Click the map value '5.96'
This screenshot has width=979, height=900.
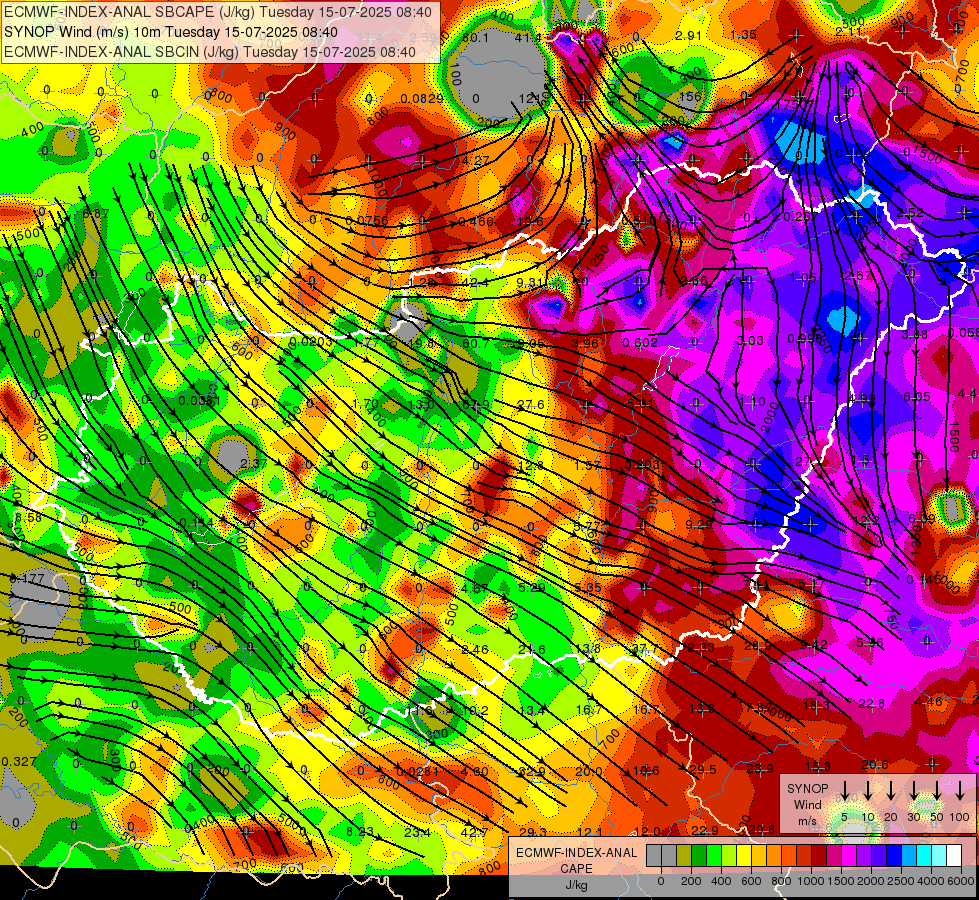tap(870, 642)
